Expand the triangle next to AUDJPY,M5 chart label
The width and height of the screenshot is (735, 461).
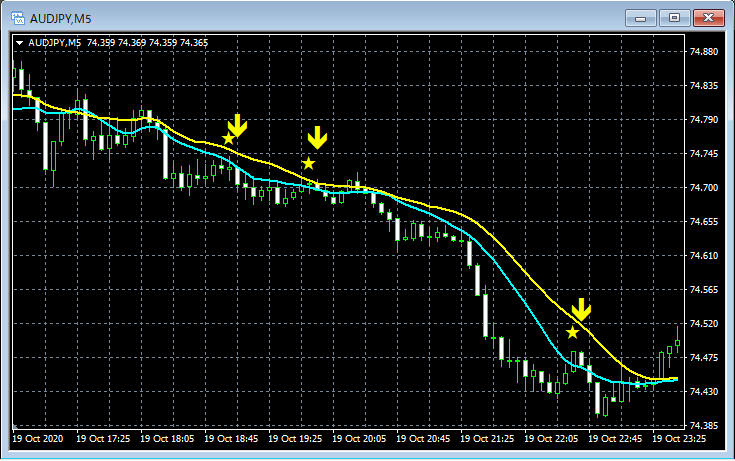tap(20, 43)
